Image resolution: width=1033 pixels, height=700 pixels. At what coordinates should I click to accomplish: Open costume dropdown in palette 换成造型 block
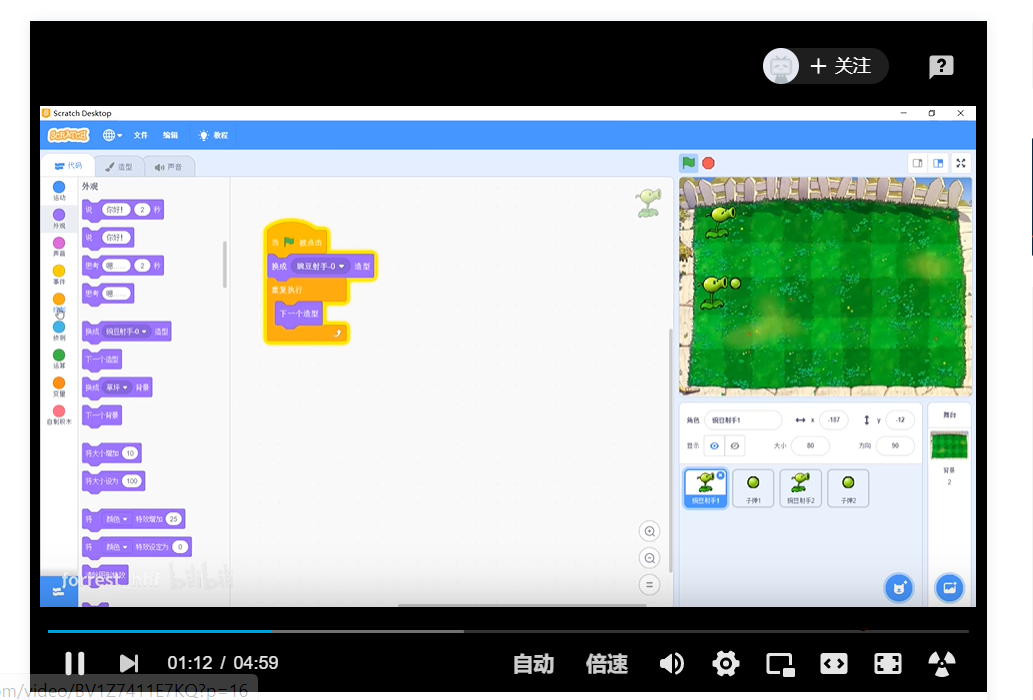(x=126, y=332)
